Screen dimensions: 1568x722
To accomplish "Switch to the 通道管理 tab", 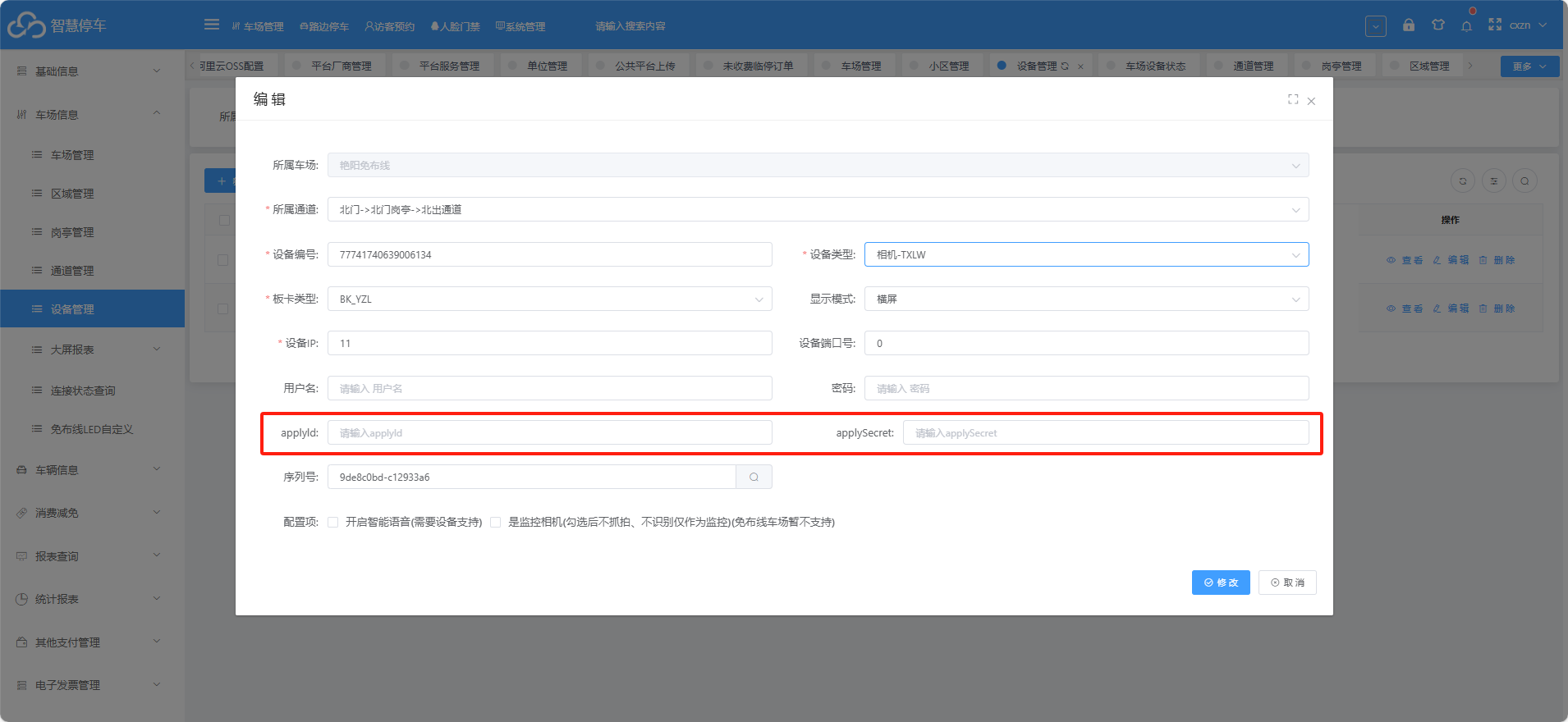I will pos(1246,66).
